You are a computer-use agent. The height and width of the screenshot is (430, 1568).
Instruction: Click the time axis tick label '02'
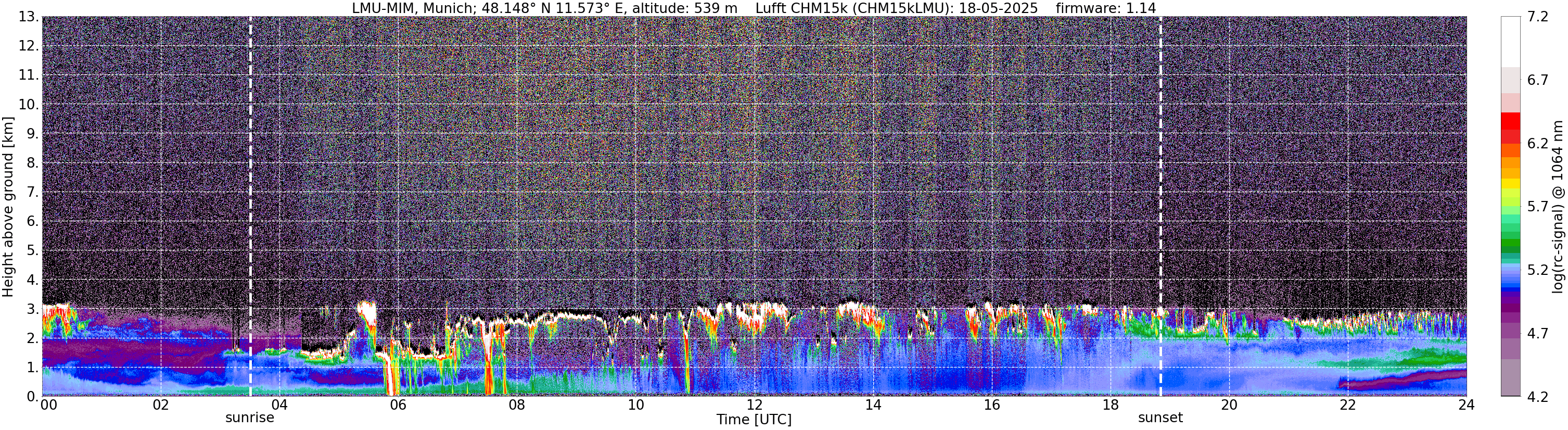[x=161, y=405]
